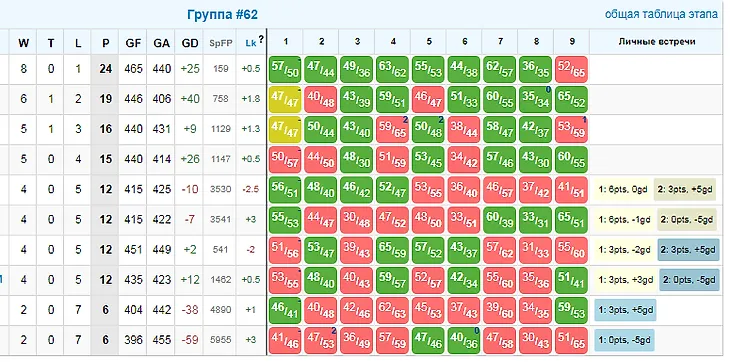730x362 pixels.
Task: Open the 63/62 green result in column 4
Action: coord(393,69)
